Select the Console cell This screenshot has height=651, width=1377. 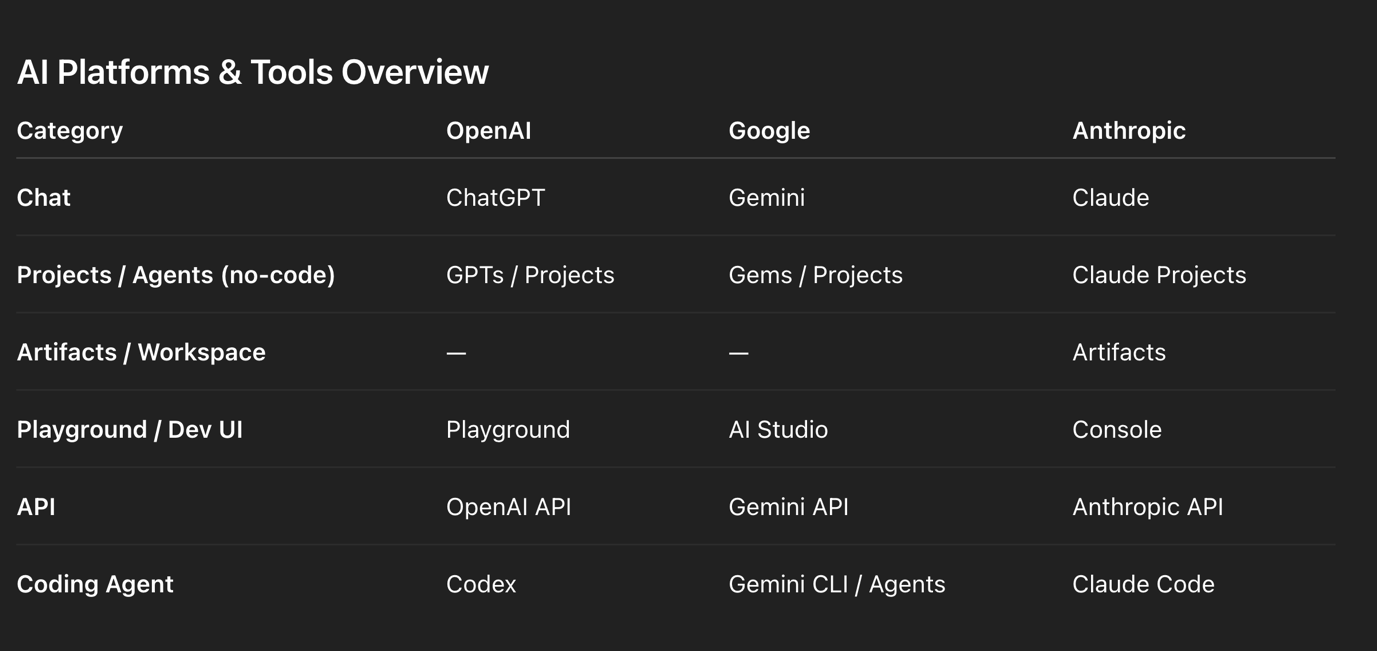tap(1116, 430)
